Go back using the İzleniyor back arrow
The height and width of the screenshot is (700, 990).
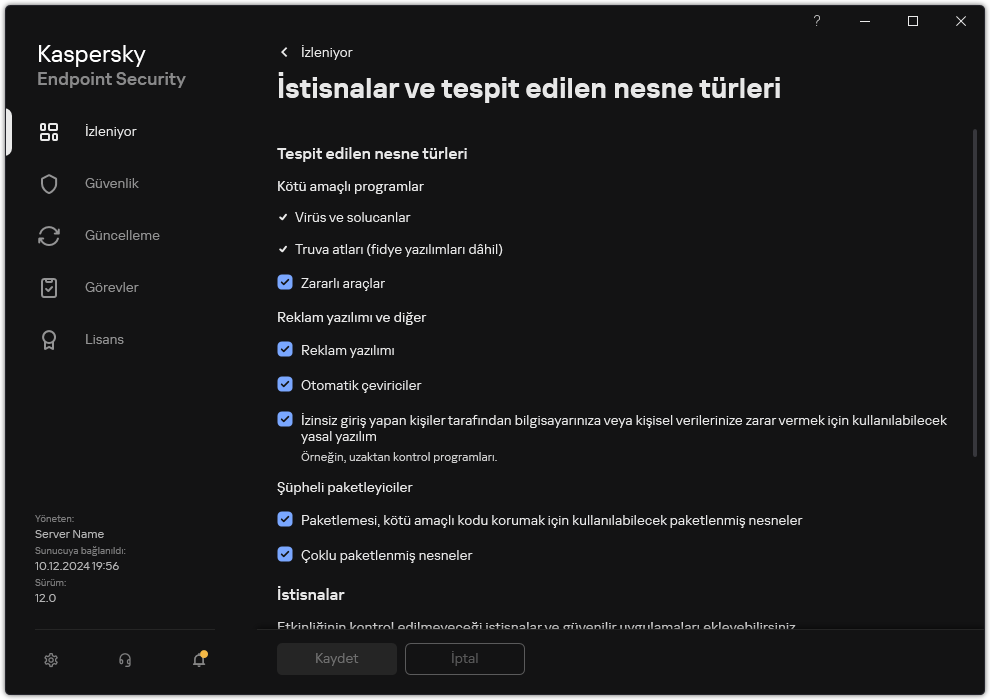pyautogui.click(x=283, y=52)
